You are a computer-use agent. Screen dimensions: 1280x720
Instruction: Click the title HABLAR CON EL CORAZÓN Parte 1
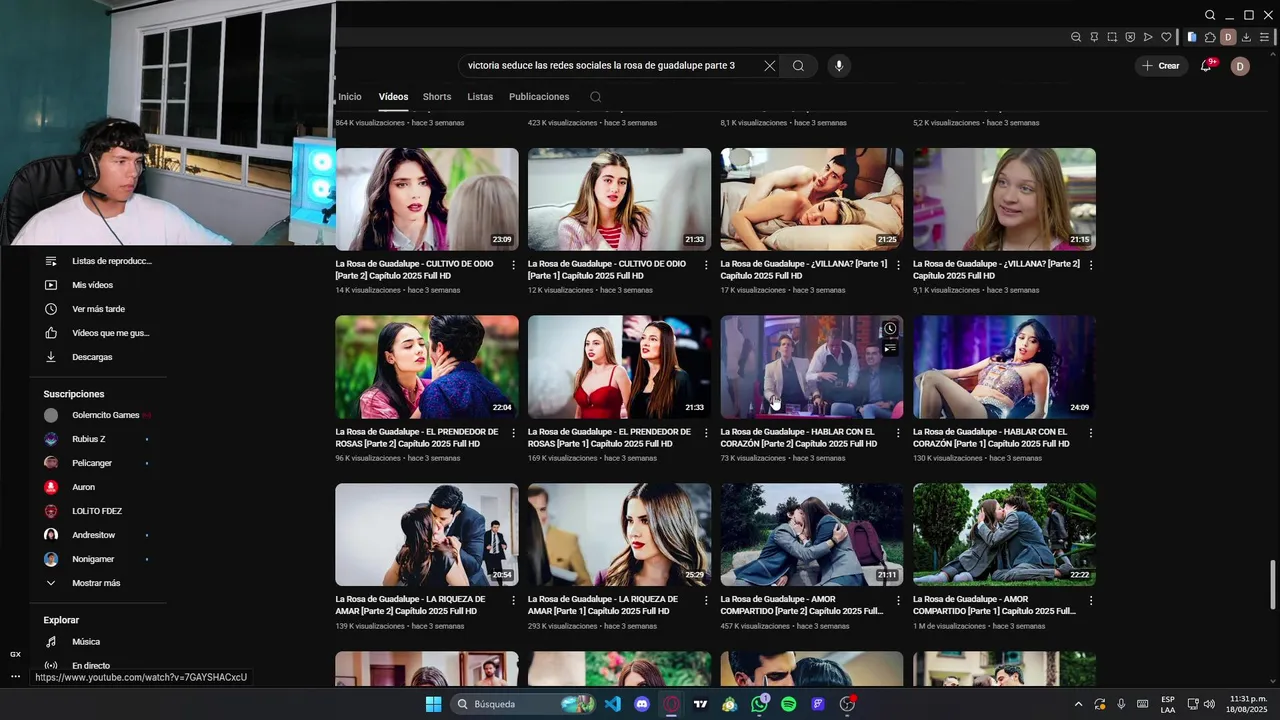[991, 437]
